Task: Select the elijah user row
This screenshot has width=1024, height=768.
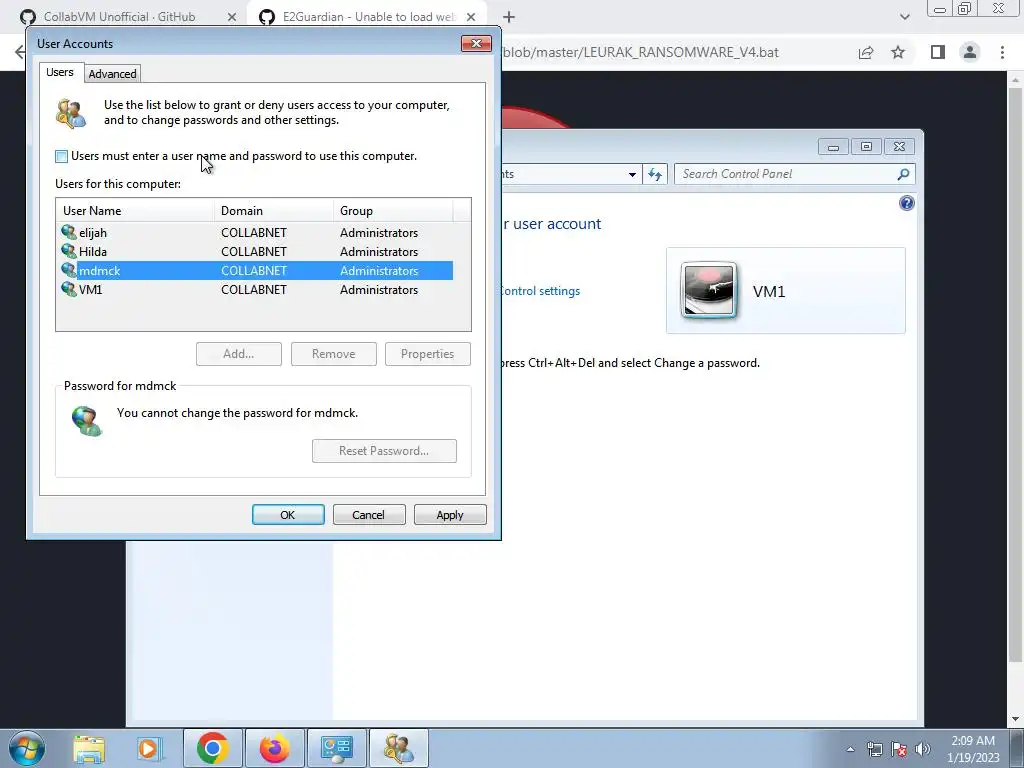Action: click(x=255, y=232)
